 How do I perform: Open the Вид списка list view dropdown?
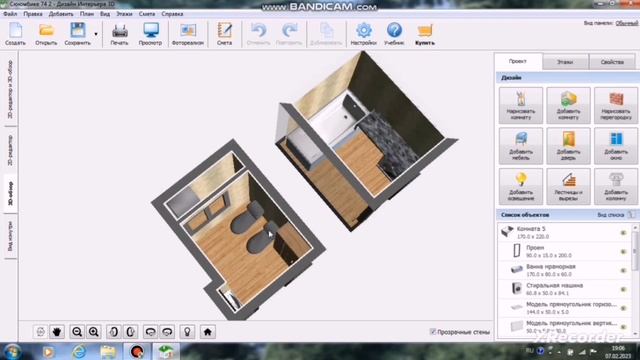coord(616,215)
